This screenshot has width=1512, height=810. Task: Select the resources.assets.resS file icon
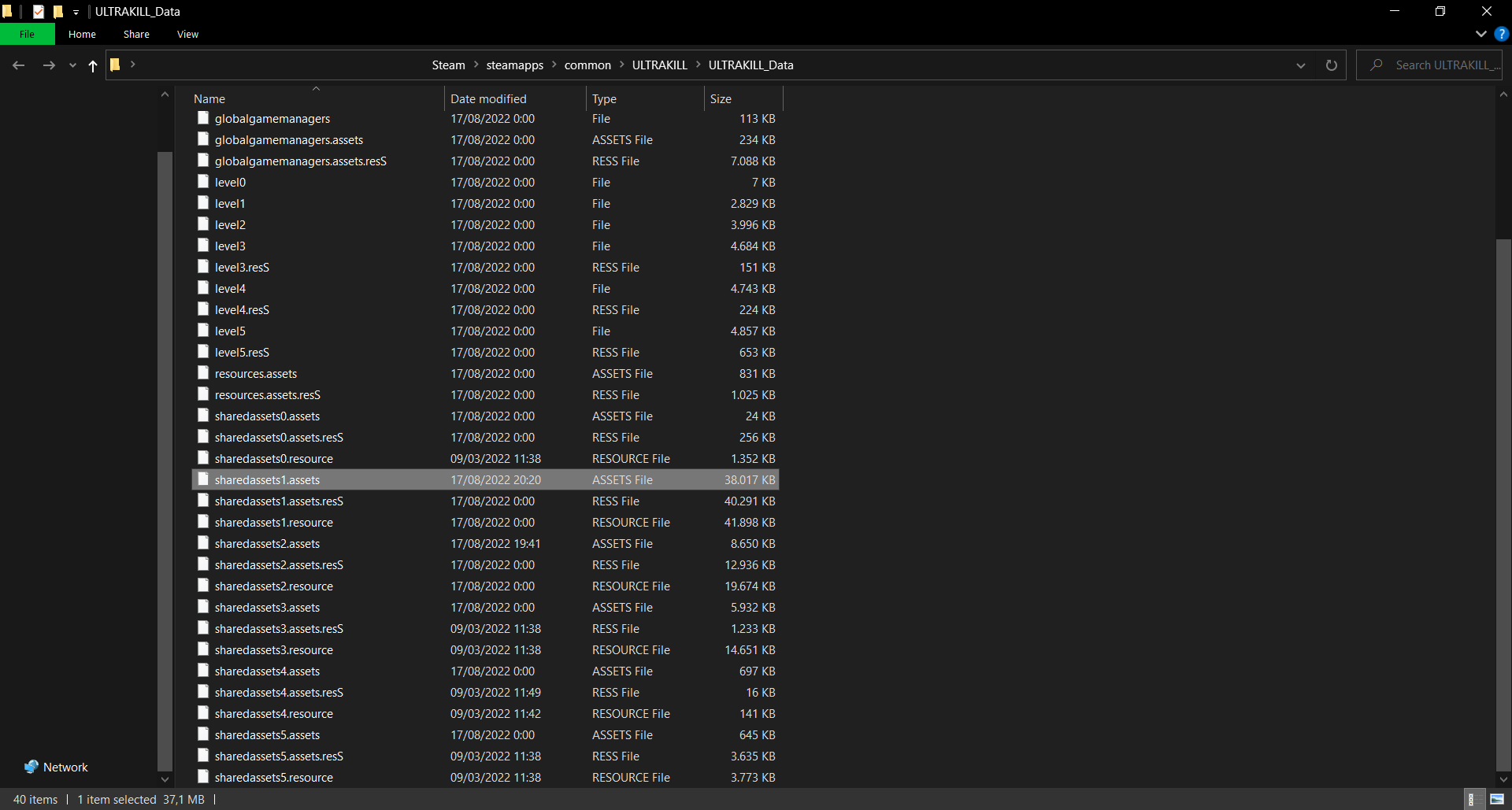click(x=203, y=394)
